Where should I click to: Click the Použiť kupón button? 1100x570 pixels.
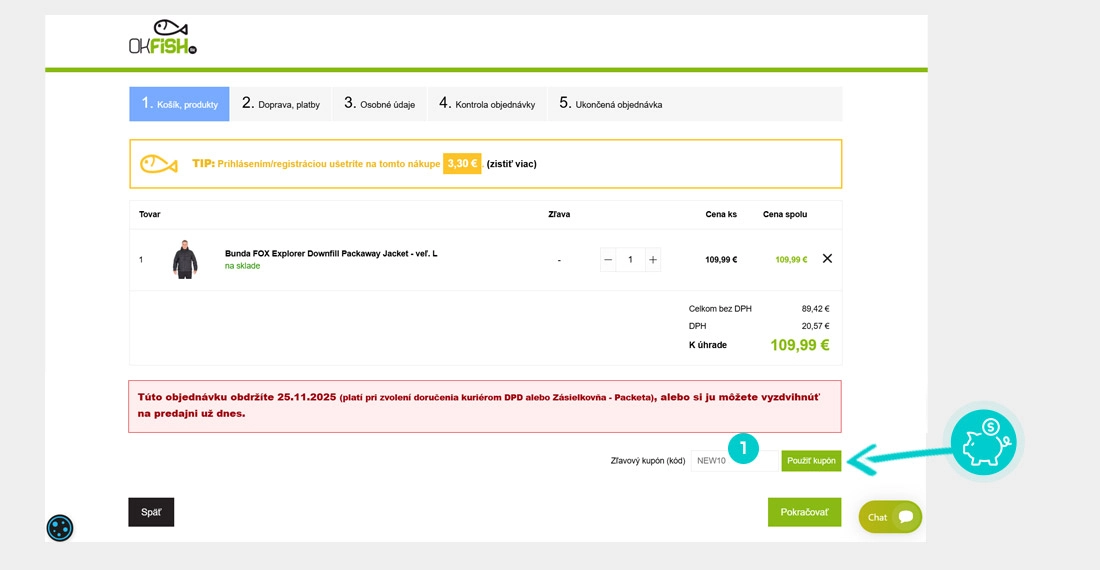click(x=811, y=461)
